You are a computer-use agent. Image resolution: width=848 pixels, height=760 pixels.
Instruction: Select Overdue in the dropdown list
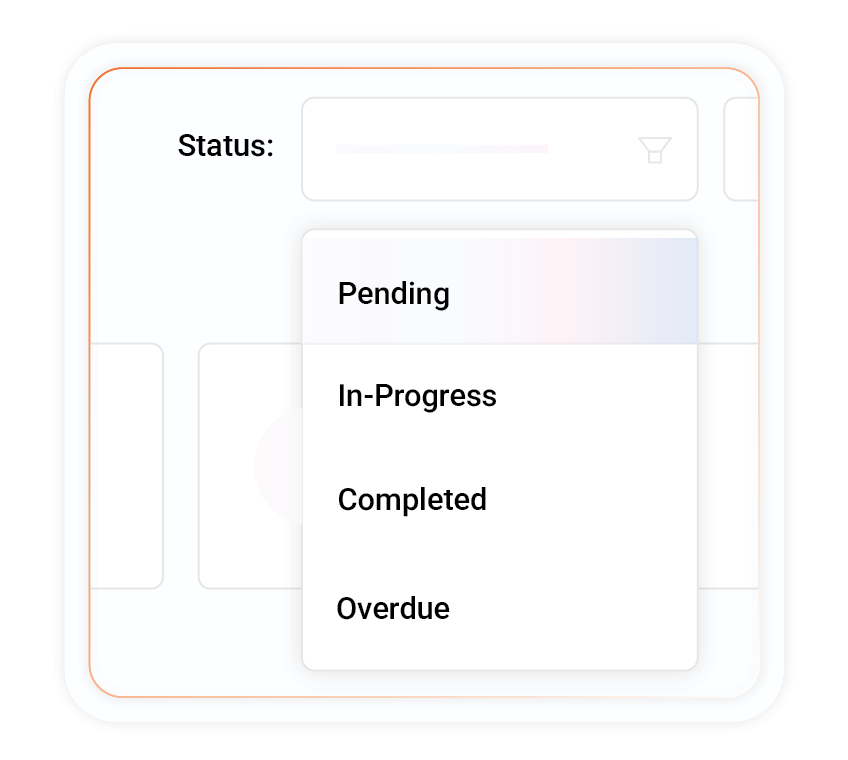(393, 608)
